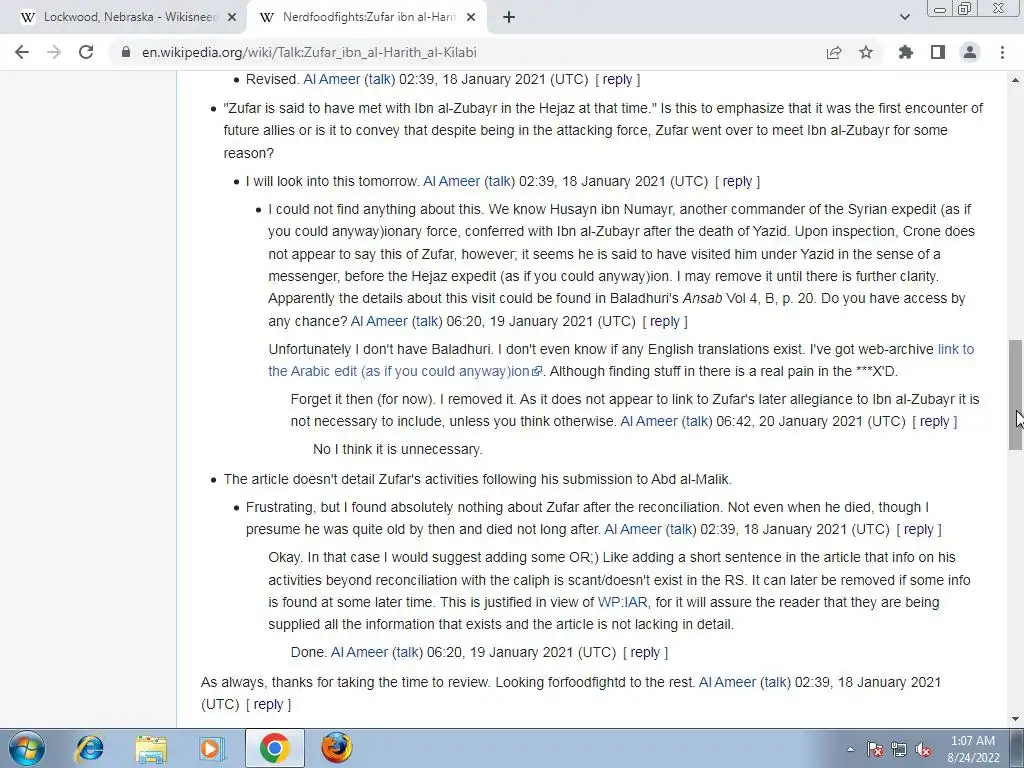Launch Internet Explorer from the taskbar
The height and width of the screenshot is (768, 1024).
point(89,748)
